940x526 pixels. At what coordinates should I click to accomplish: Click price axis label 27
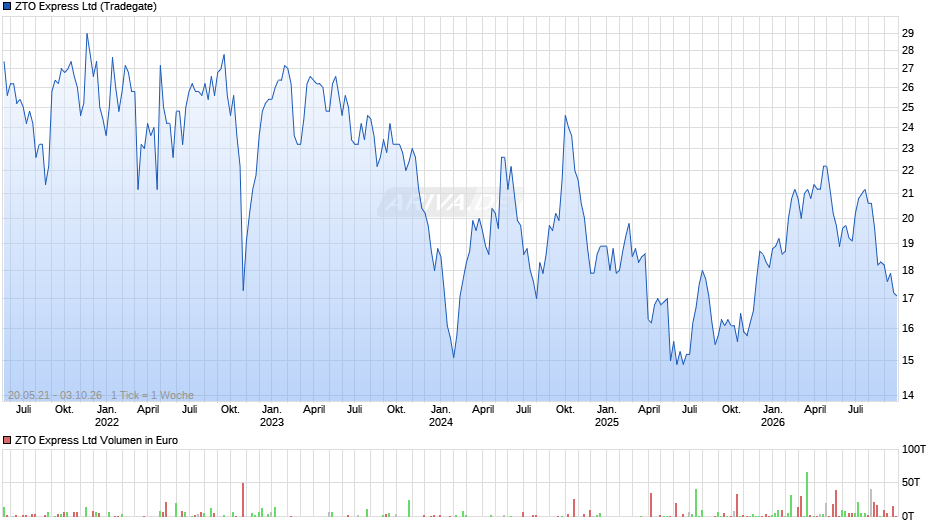pos(908,68)
